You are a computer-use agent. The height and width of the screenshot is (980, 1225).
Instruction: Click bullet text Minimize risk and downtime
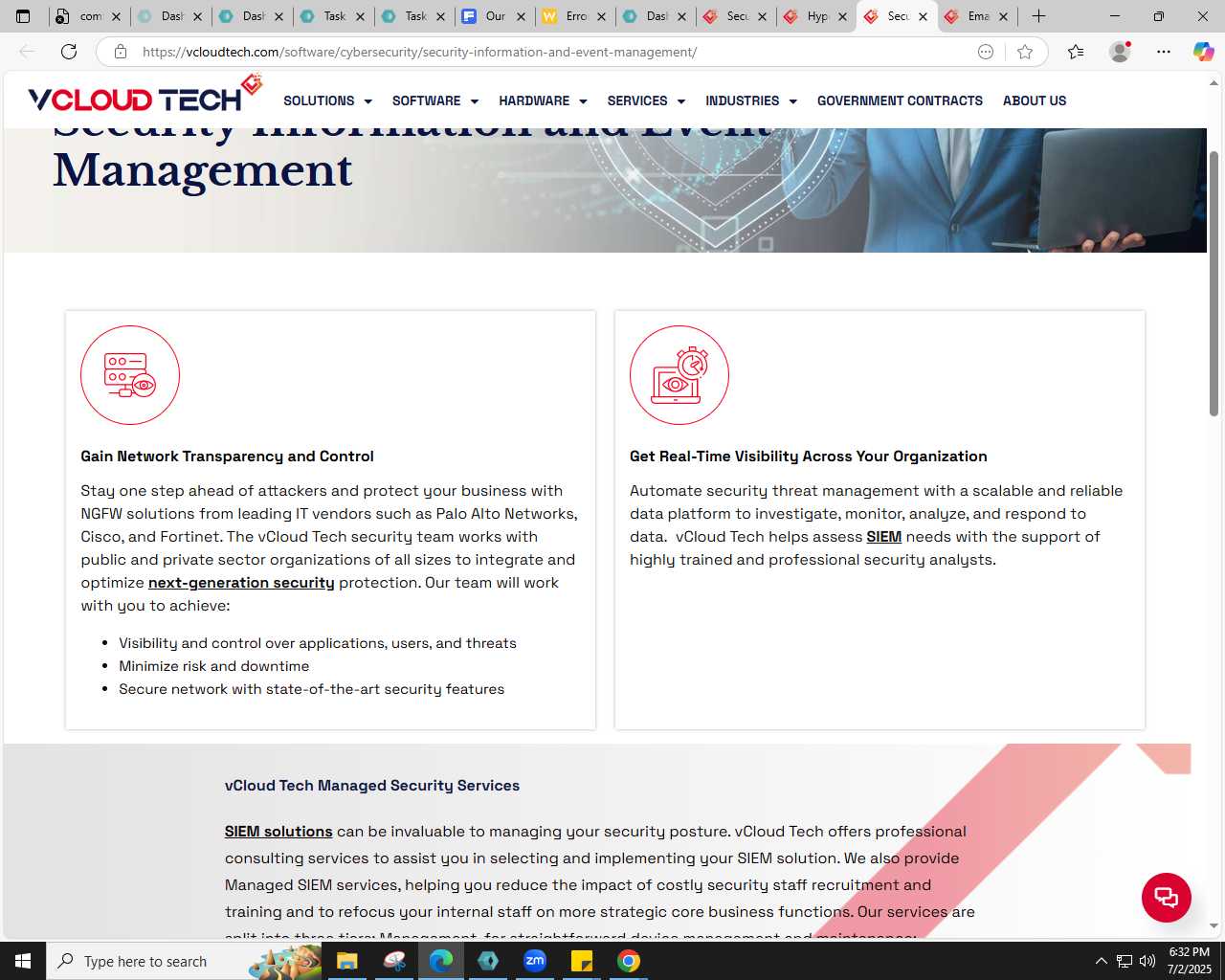(x=214, y=666)
